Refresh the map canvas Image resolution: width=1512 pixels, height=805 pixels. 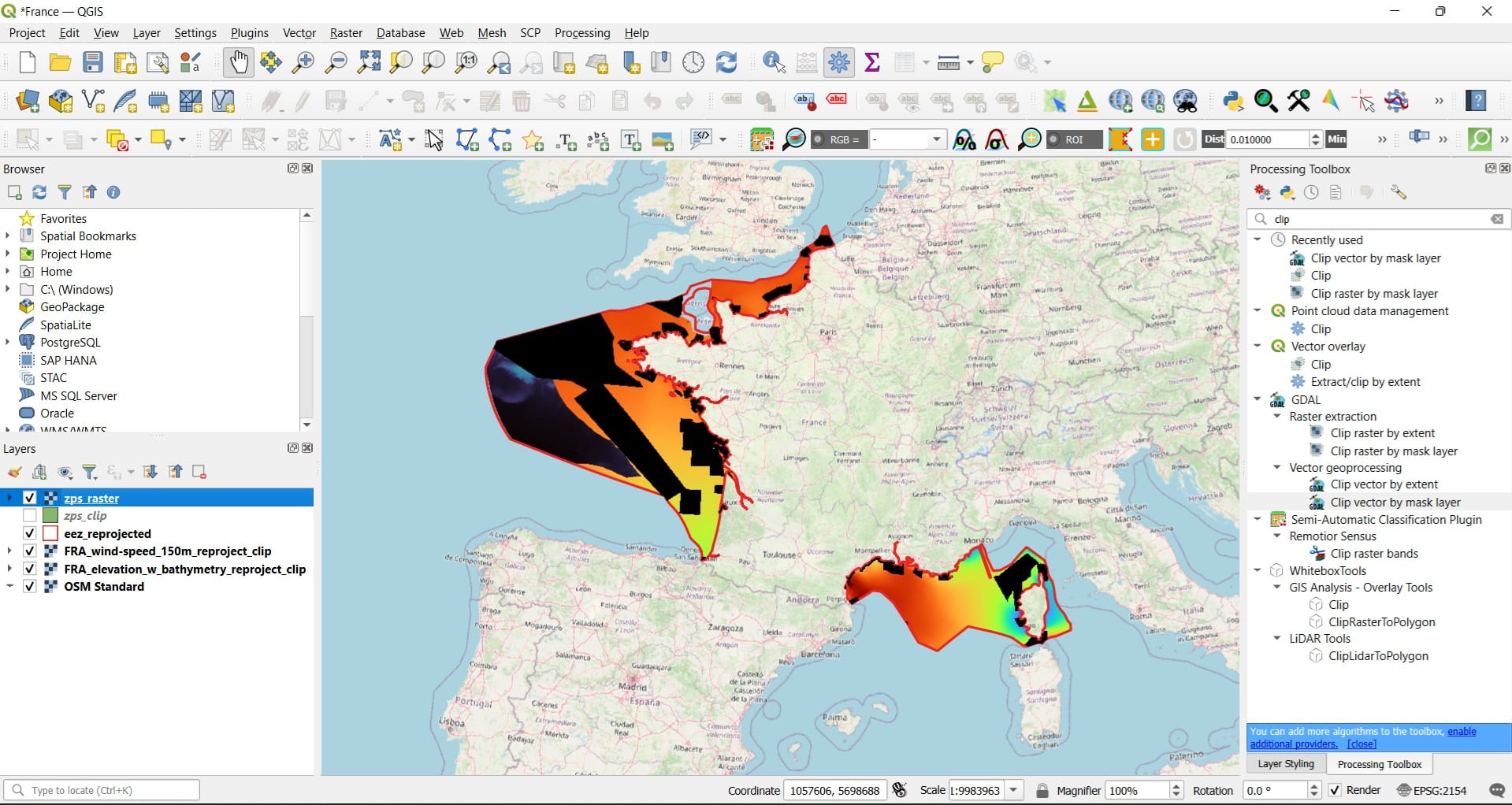726,62
